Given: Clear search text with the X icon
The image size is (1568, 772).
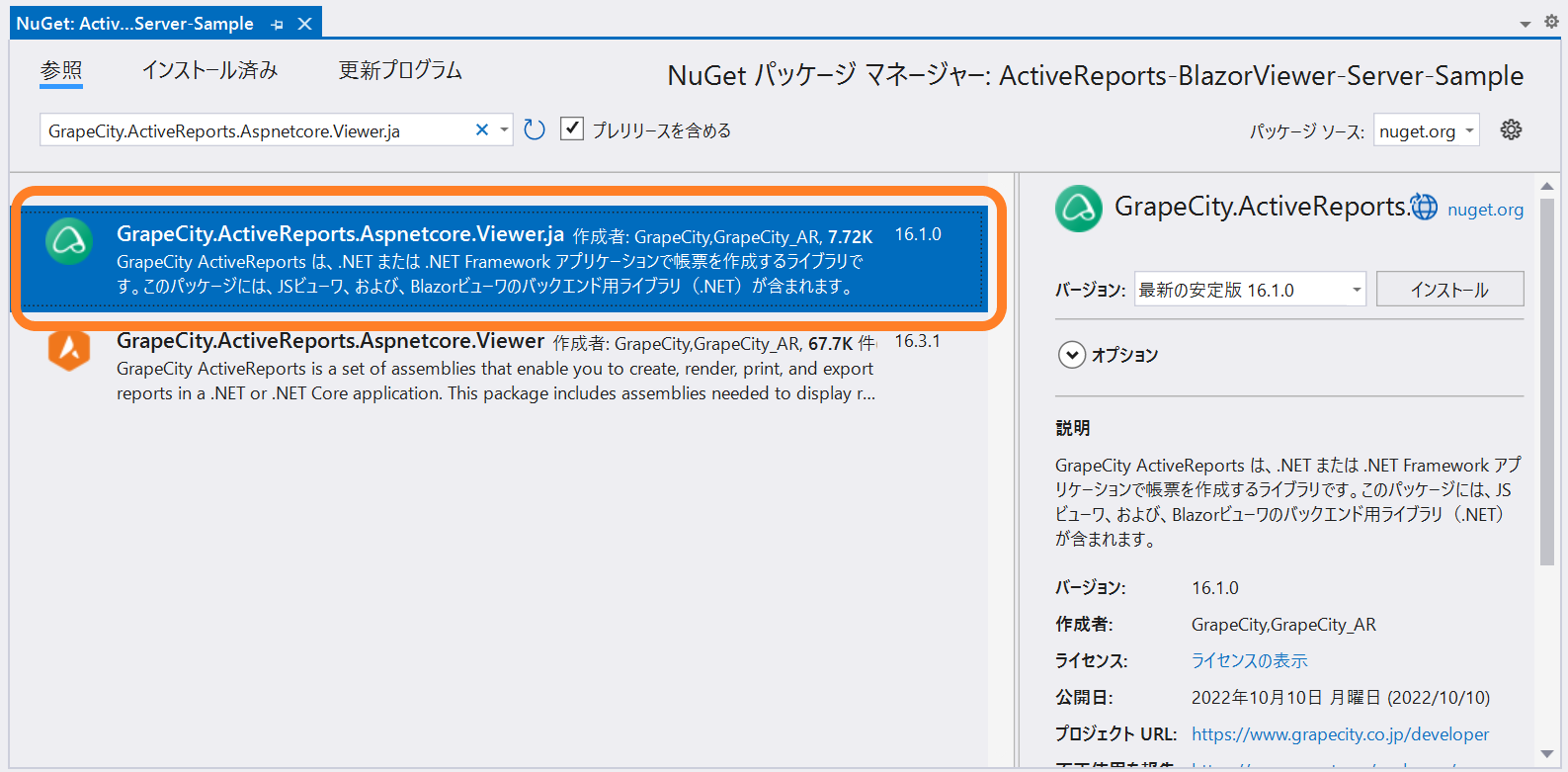Looking at the screenshot, I should (x=482, y=129).
